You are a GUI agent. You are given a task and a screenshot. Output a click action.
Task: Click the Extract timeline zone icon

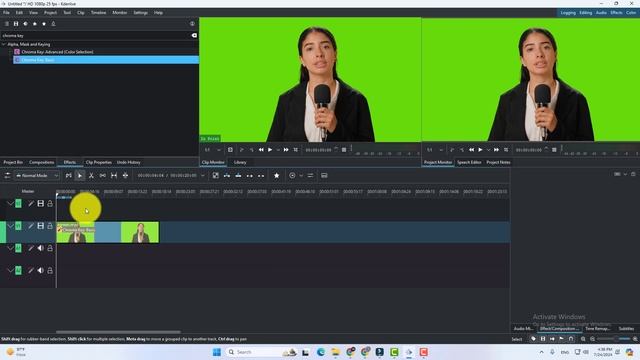point(250,176)
